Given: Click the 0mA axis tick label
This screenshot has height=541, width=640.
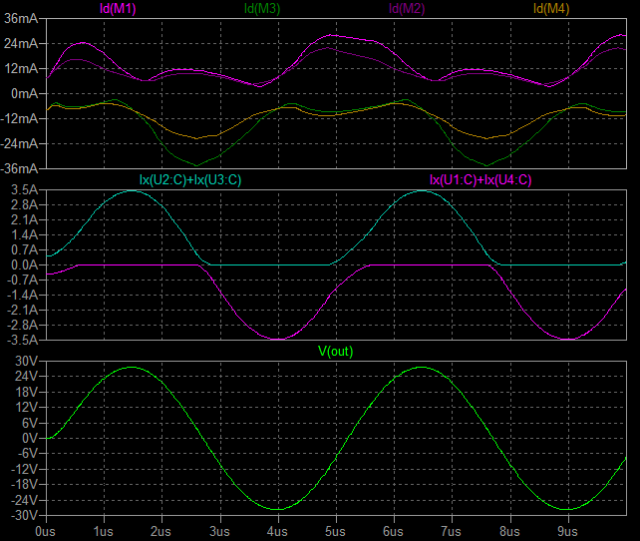Looking at the screenshot, I should [23, 94].
